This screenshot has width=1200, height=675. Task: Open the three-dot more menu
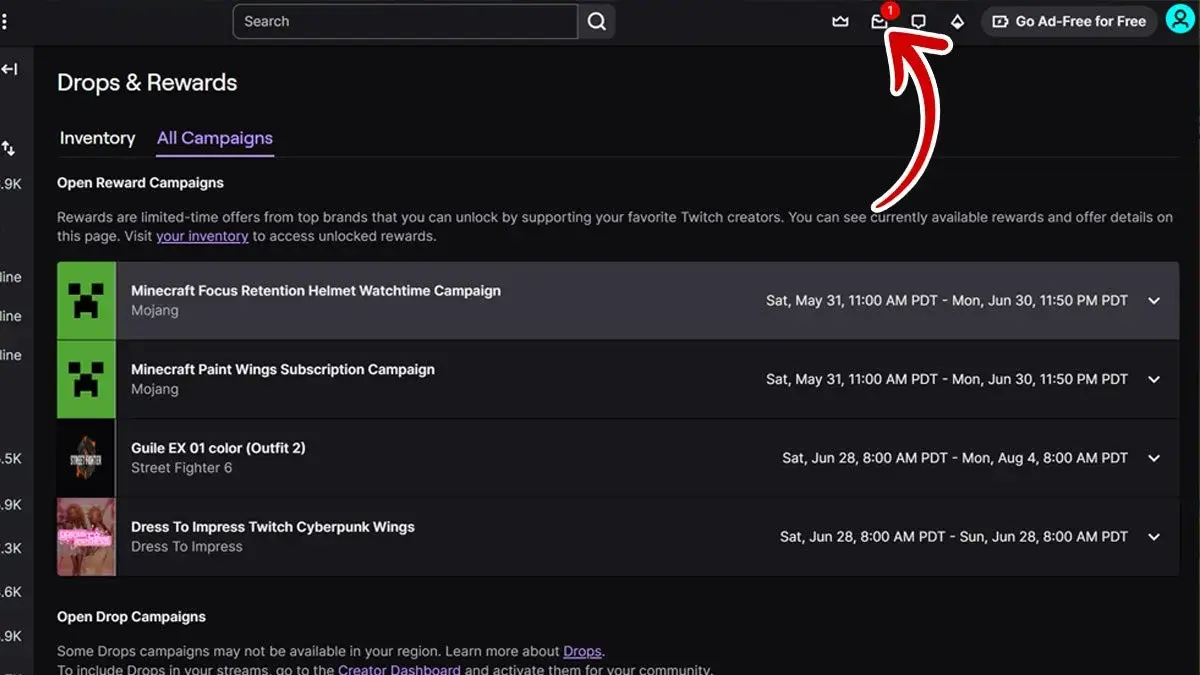4,21
